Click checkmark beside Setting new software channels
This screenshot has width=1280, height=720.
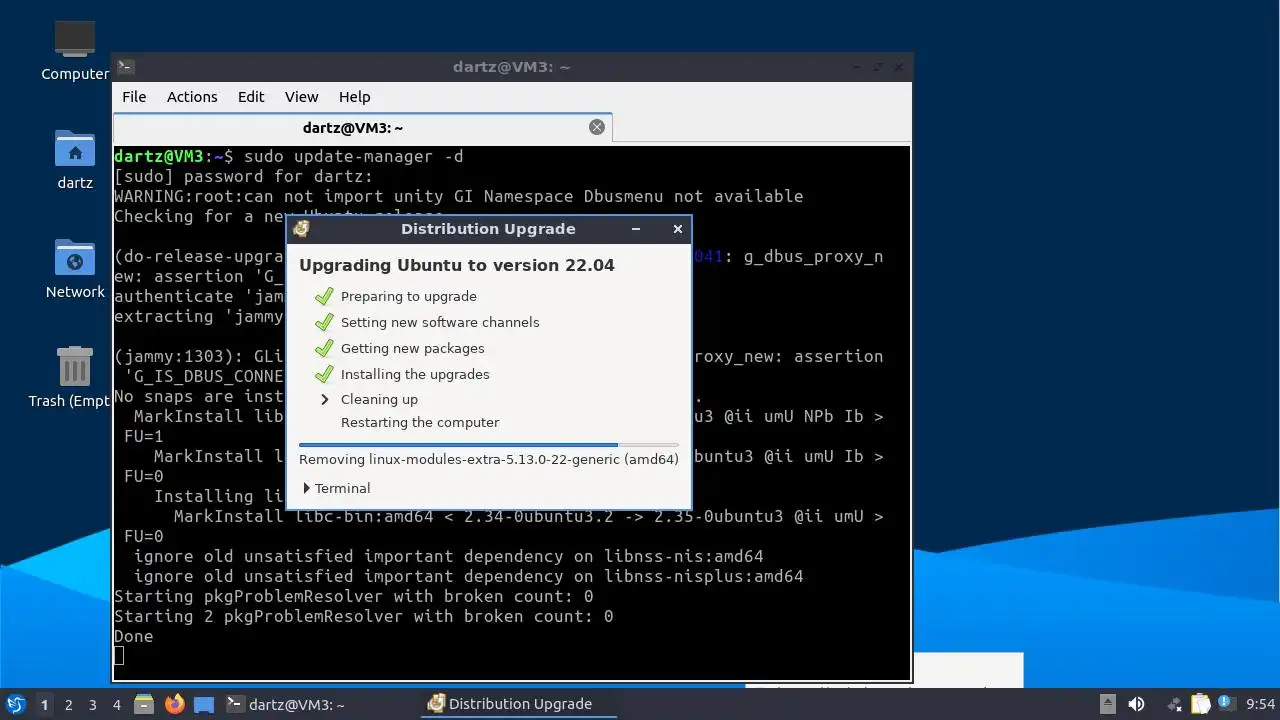coord(323,322)
